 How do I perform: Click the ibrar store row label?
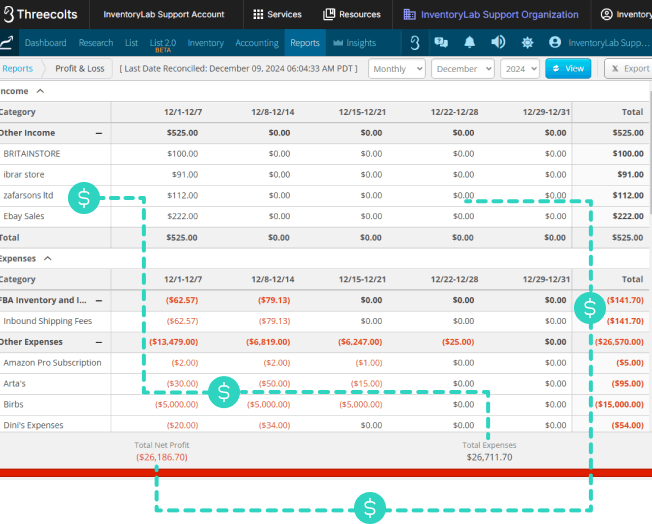click(24, 175)
